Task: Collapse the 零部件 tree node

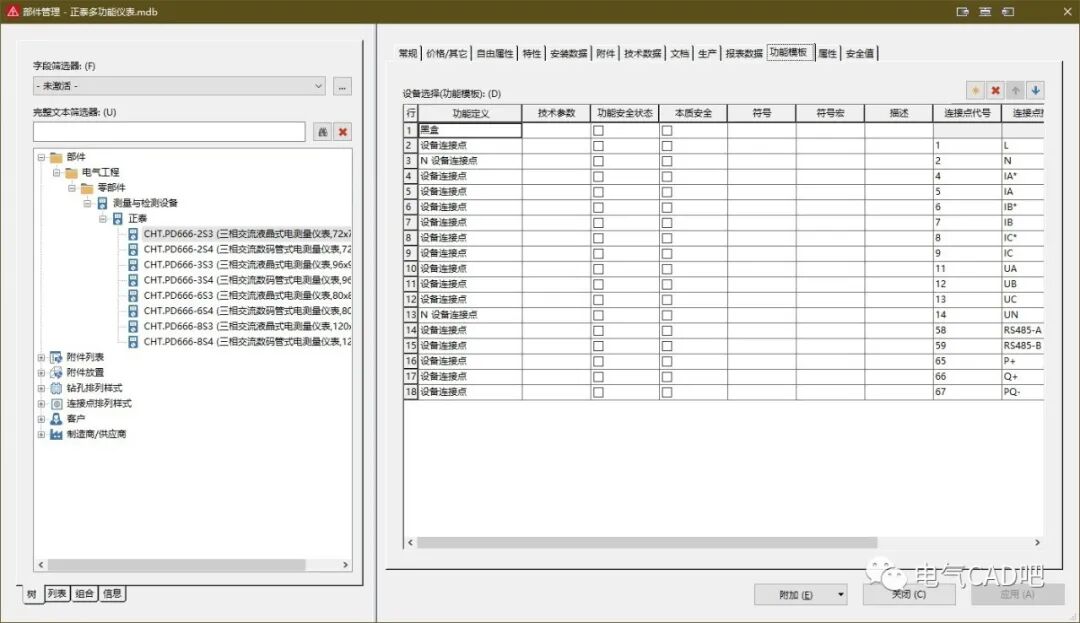Action: point(72,188)
